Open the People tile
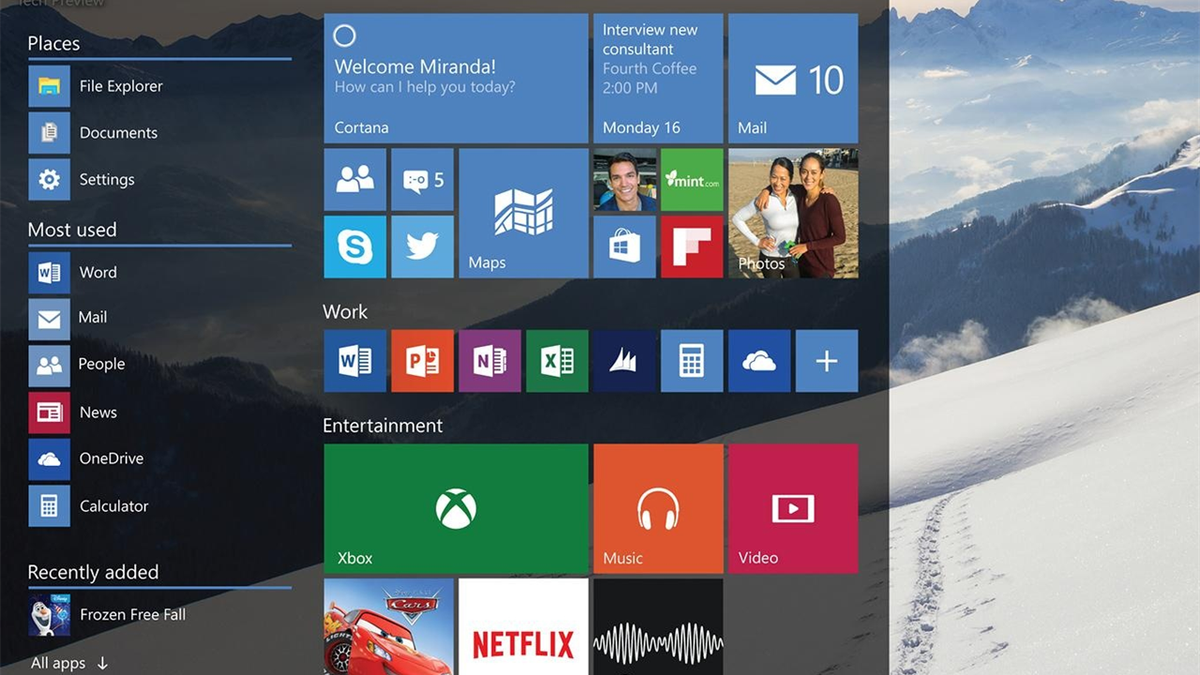Image resolution: width=1200 pixels, height=675 pixels. (x=355, y=180)
